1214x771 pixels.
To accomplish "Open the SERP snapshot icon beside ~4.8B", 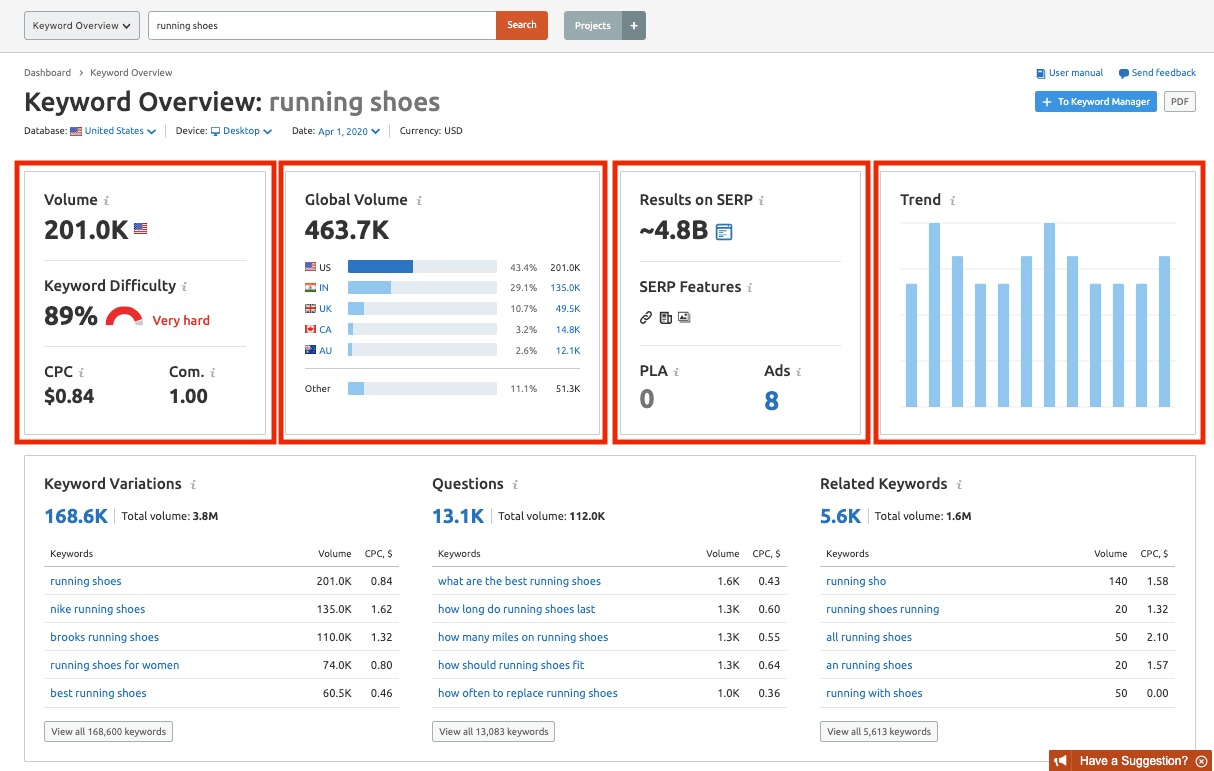I will (724, 232).
